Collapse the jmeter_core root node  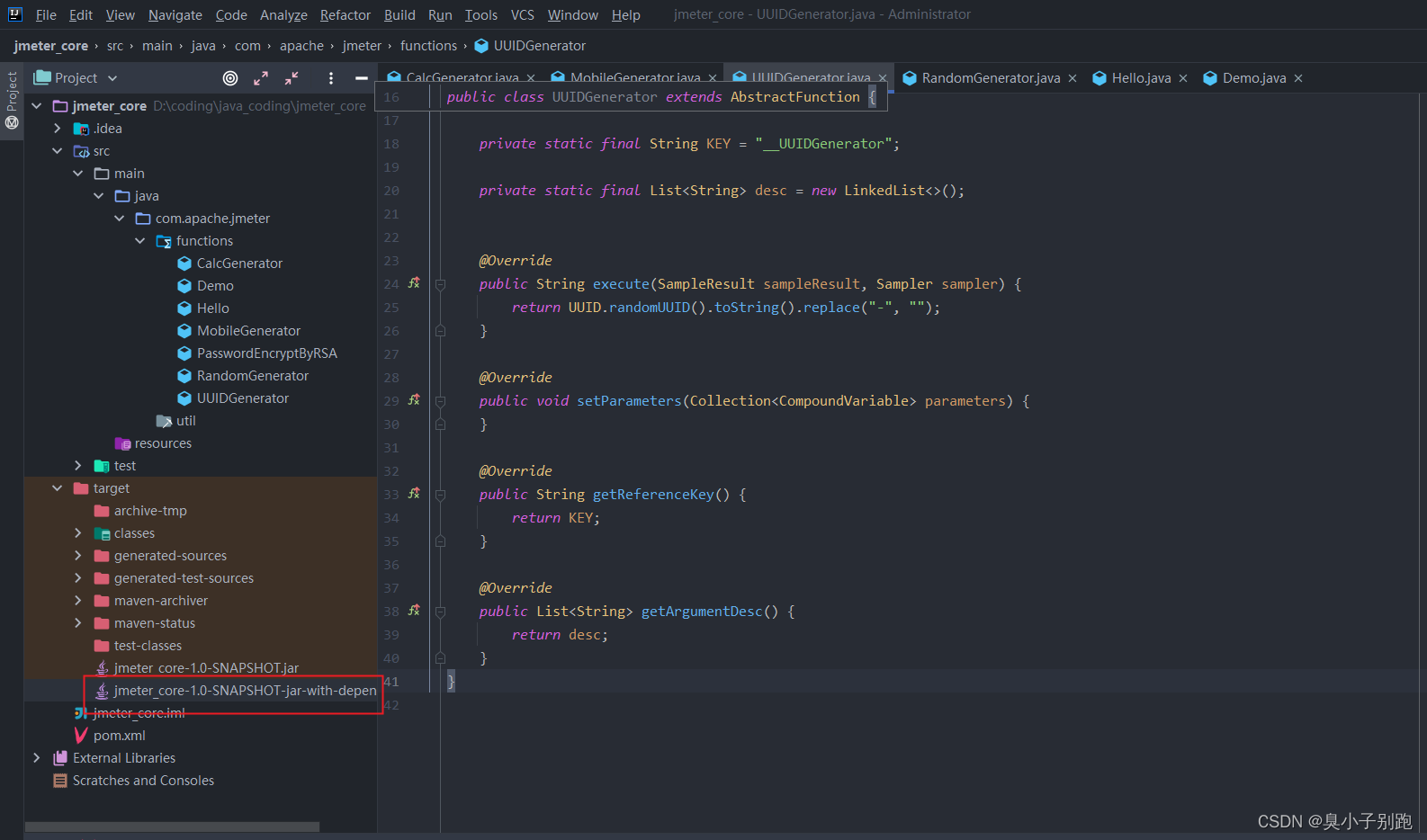coord(37,106)
